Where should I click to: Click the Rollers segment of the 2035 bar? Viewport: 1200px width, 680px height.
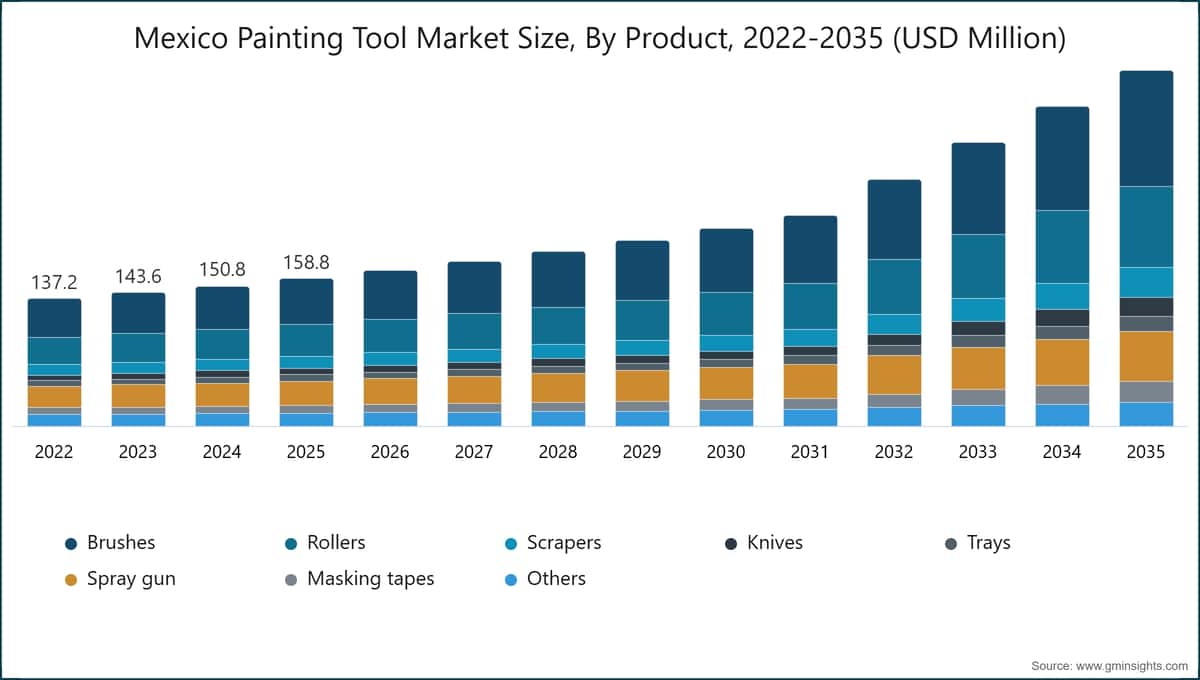coord(1146,227)
